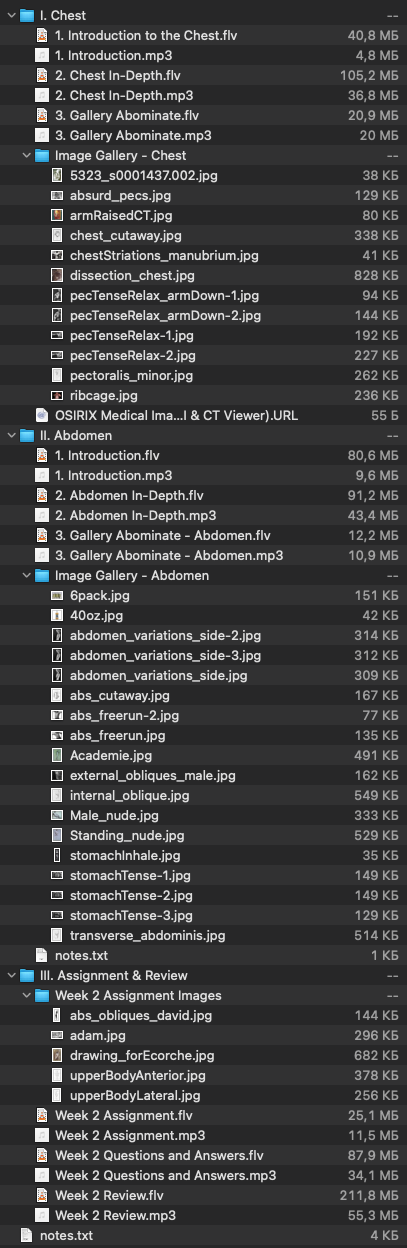This screenshot has width=407, height=1248.
Task: Click the dissection_chest.jpg thumbnail icon
Action: coord(57,275)
